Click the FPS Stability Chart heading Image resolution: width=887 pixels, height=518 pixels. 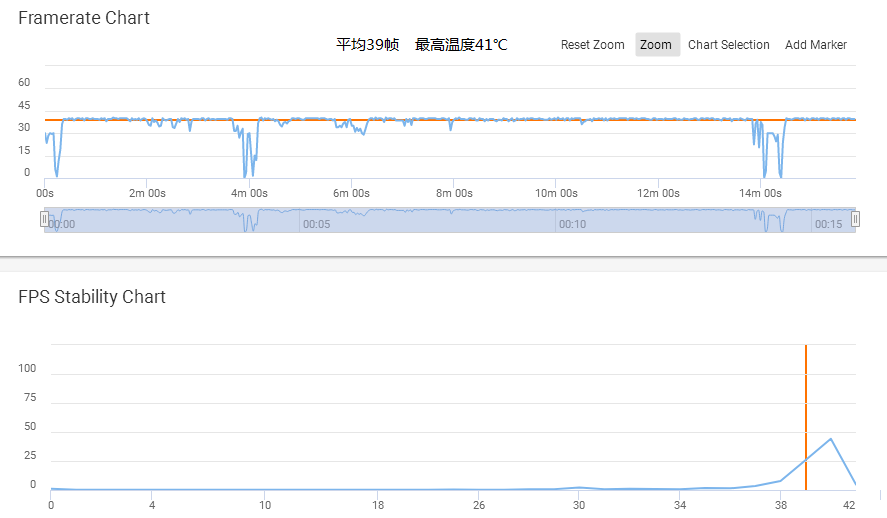(x=92, y=297)
